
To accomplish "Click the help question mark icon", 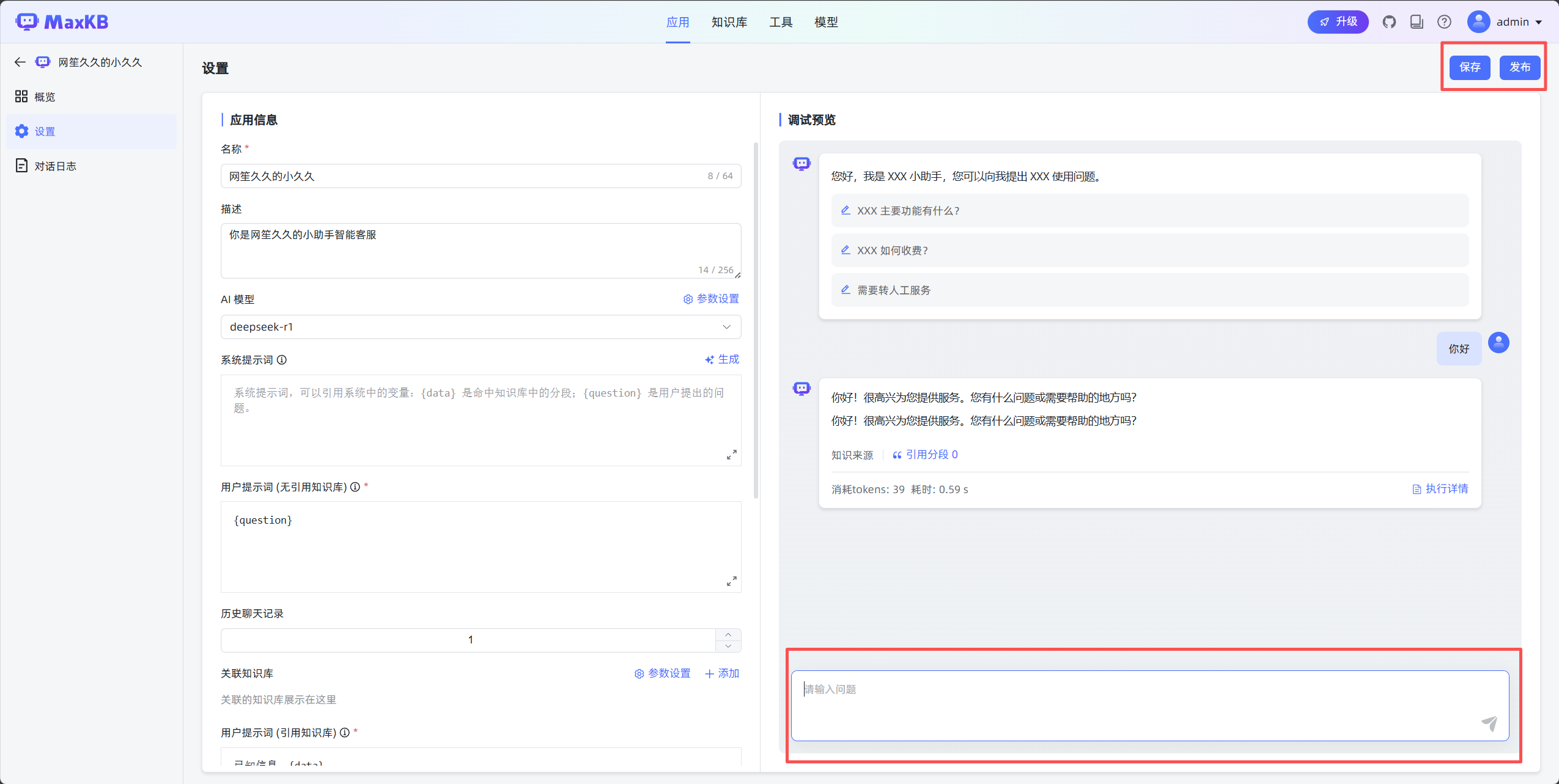I will coord(1444,22).
